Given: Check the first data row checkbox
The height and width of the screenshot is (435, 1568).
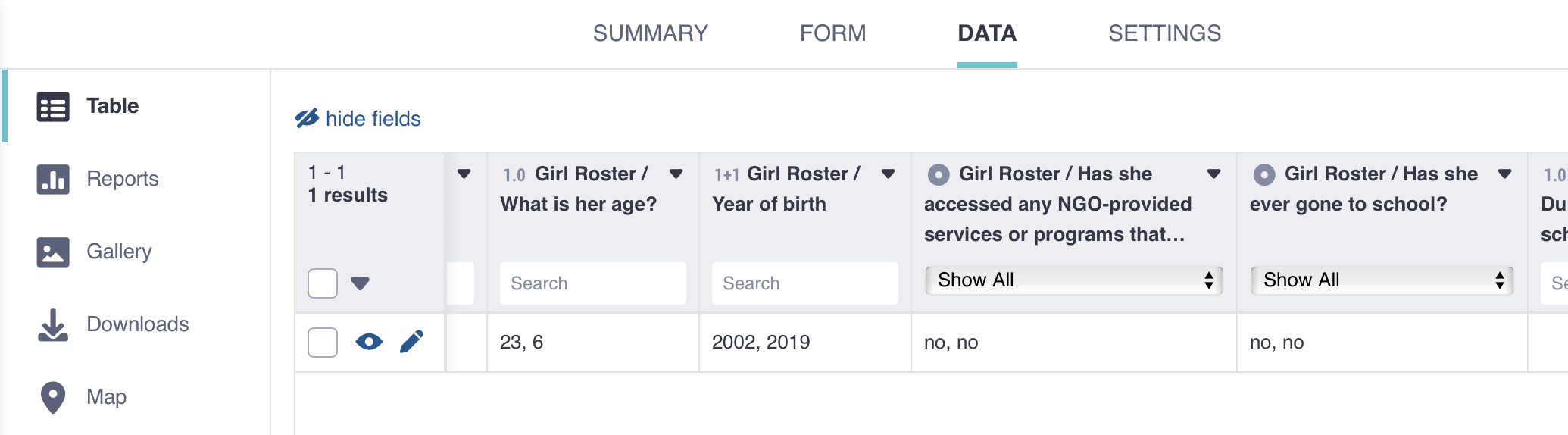Looking at the screenshot, I should 323,343.
